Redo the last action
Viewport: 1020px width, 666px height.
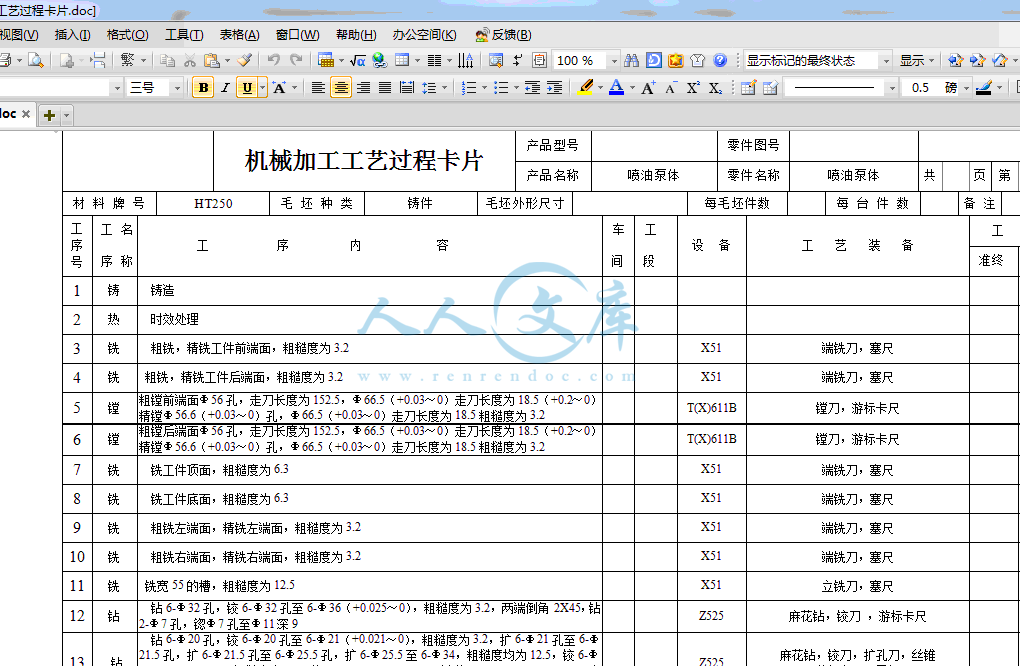point(296,60)
